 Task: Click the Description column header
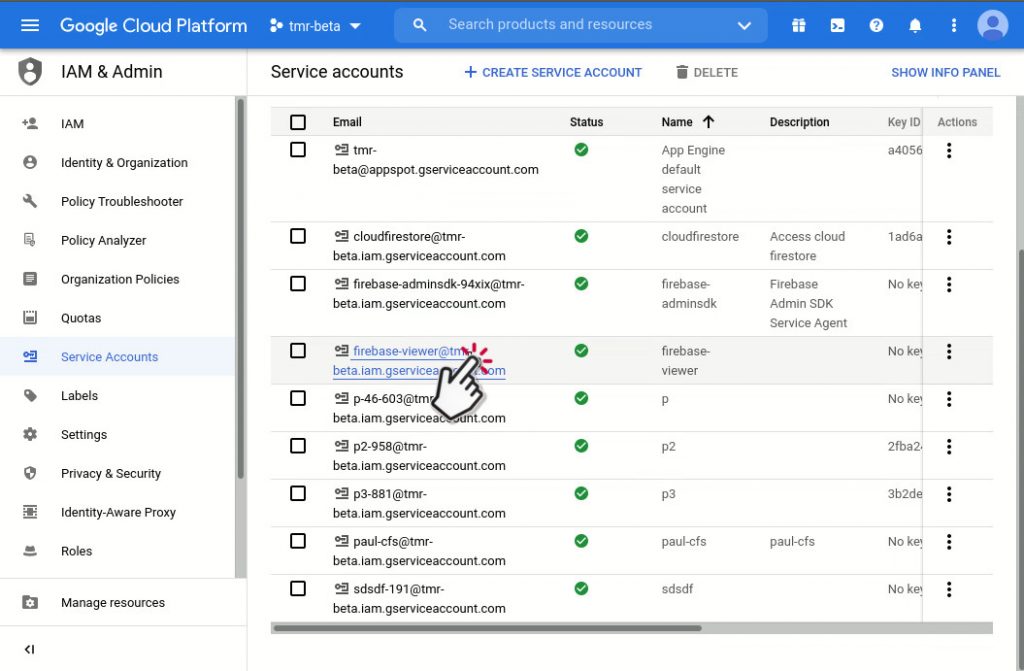pos(799,122)
